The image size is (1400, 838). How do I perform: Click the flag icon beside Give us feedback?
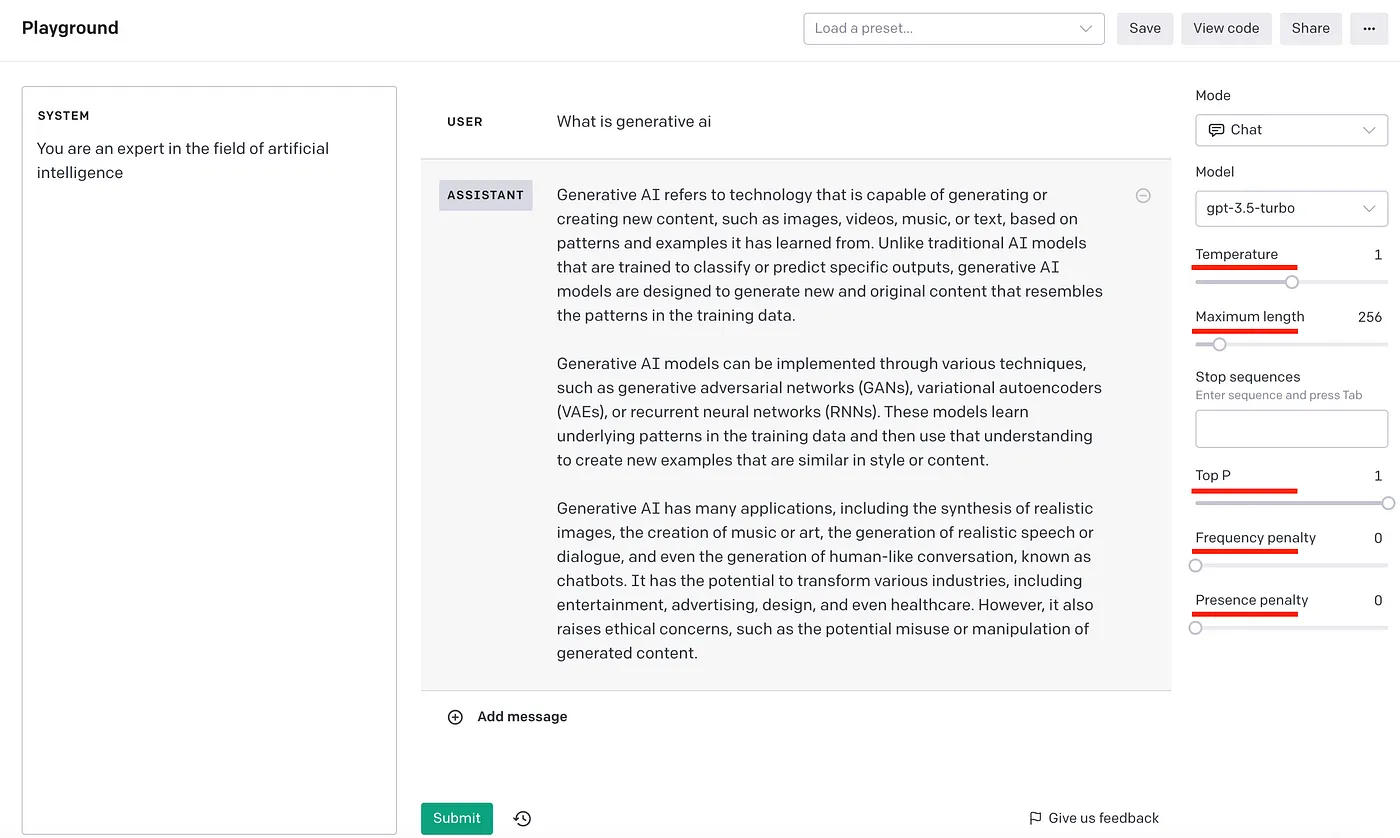click(1035, 818)
